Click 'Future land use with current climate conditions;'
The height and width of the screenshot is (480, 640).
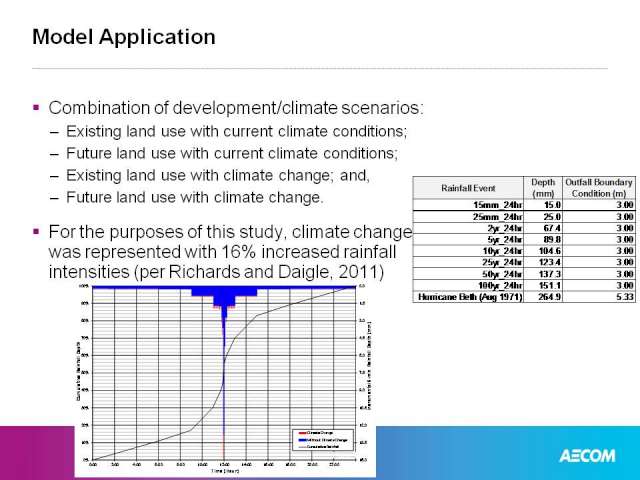(x=232, y=153)
